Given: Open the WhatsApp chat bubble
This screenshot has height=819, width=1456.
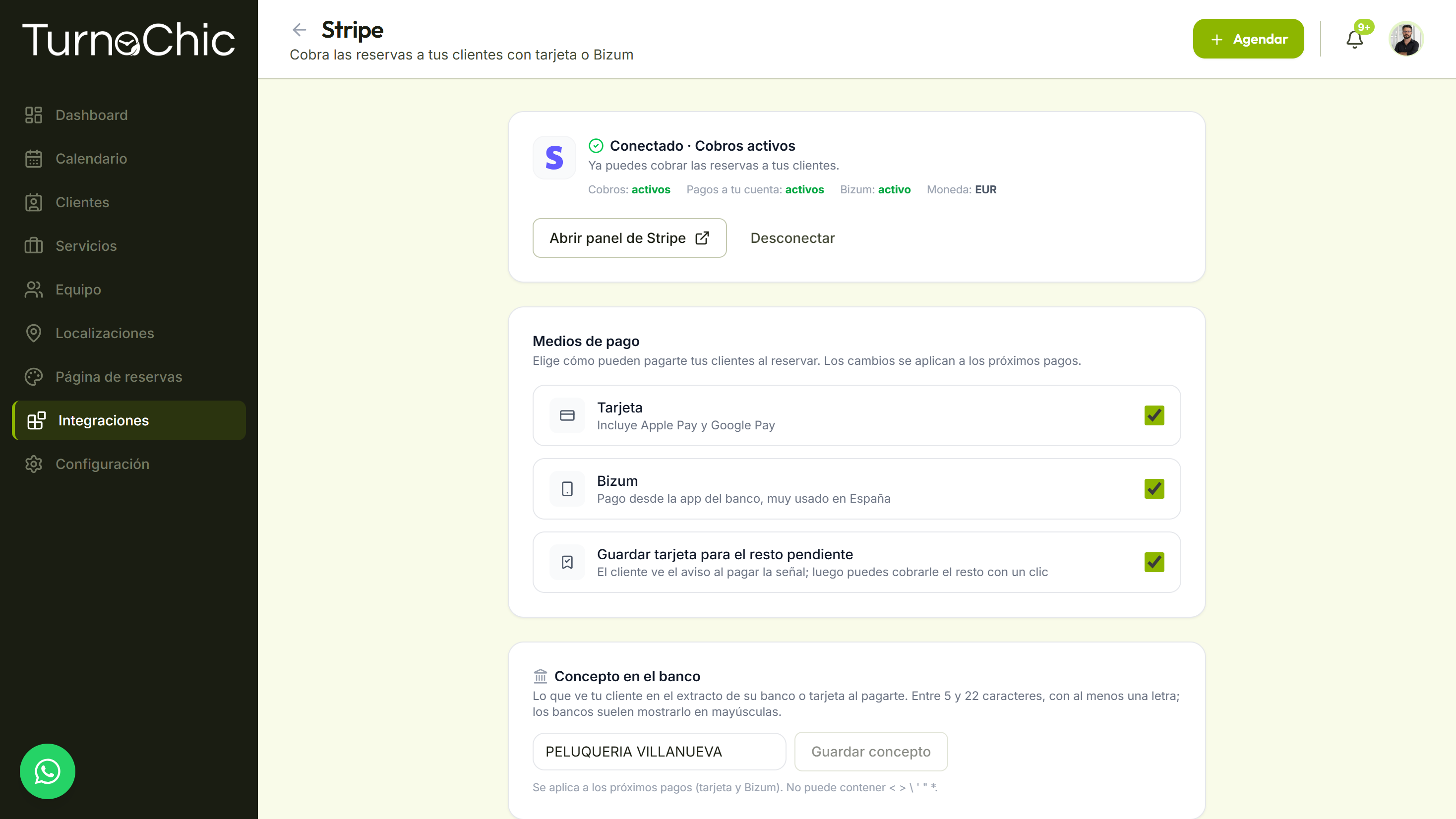Looking at the screenshot, I should pyautogui.click(x=48, y=771).
